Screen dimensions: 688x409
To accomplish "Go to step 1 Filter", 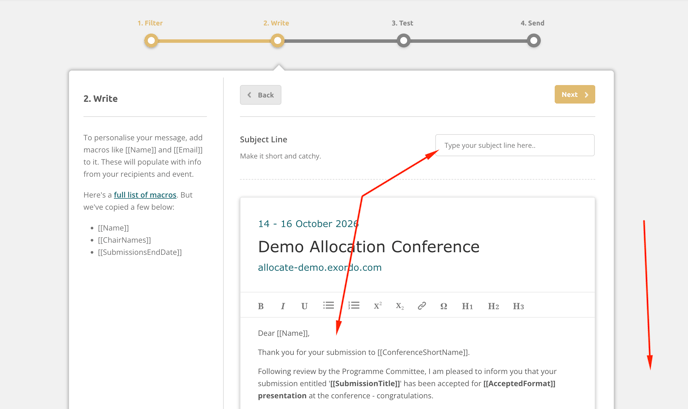I will pos(151,41).
